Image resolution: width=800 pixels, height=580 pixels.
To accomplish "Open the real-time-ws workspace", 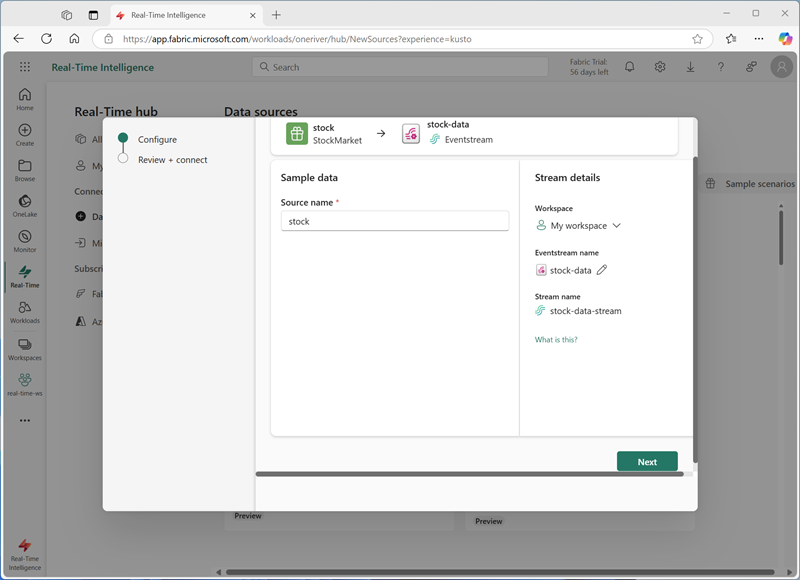I will [24, 385].
